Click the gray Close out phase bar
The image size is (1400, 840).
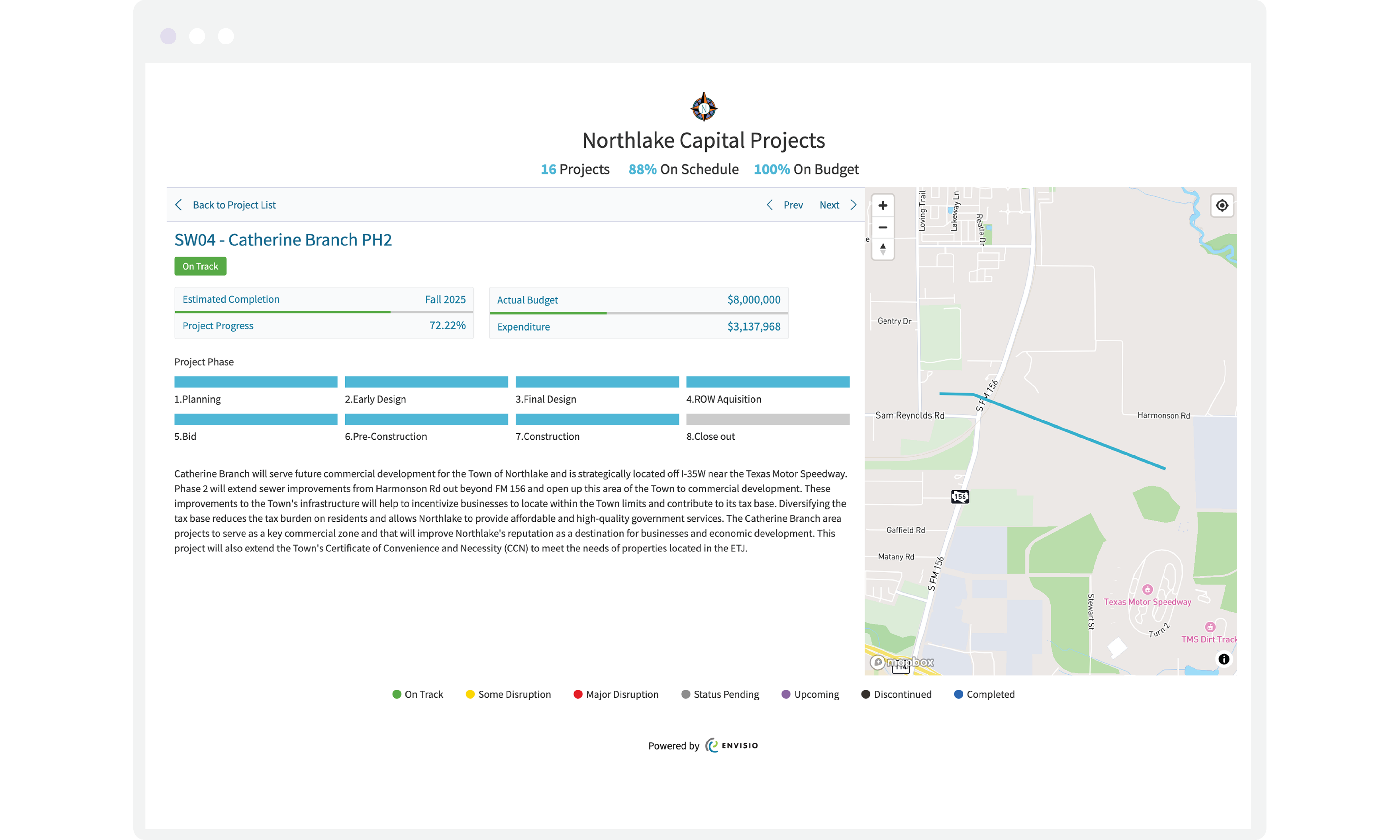(767, 420)
